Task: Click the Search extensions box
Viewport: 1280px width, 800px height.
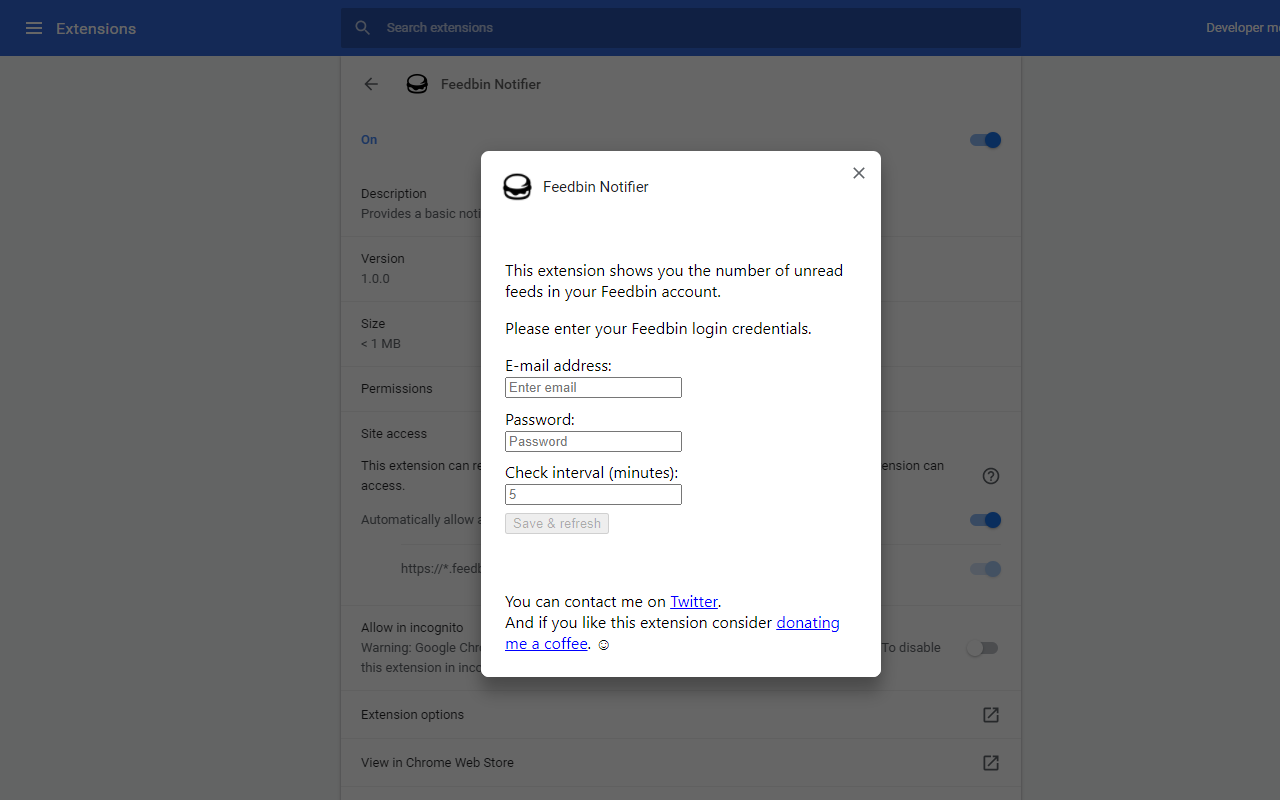Action: tap(600, 27)
